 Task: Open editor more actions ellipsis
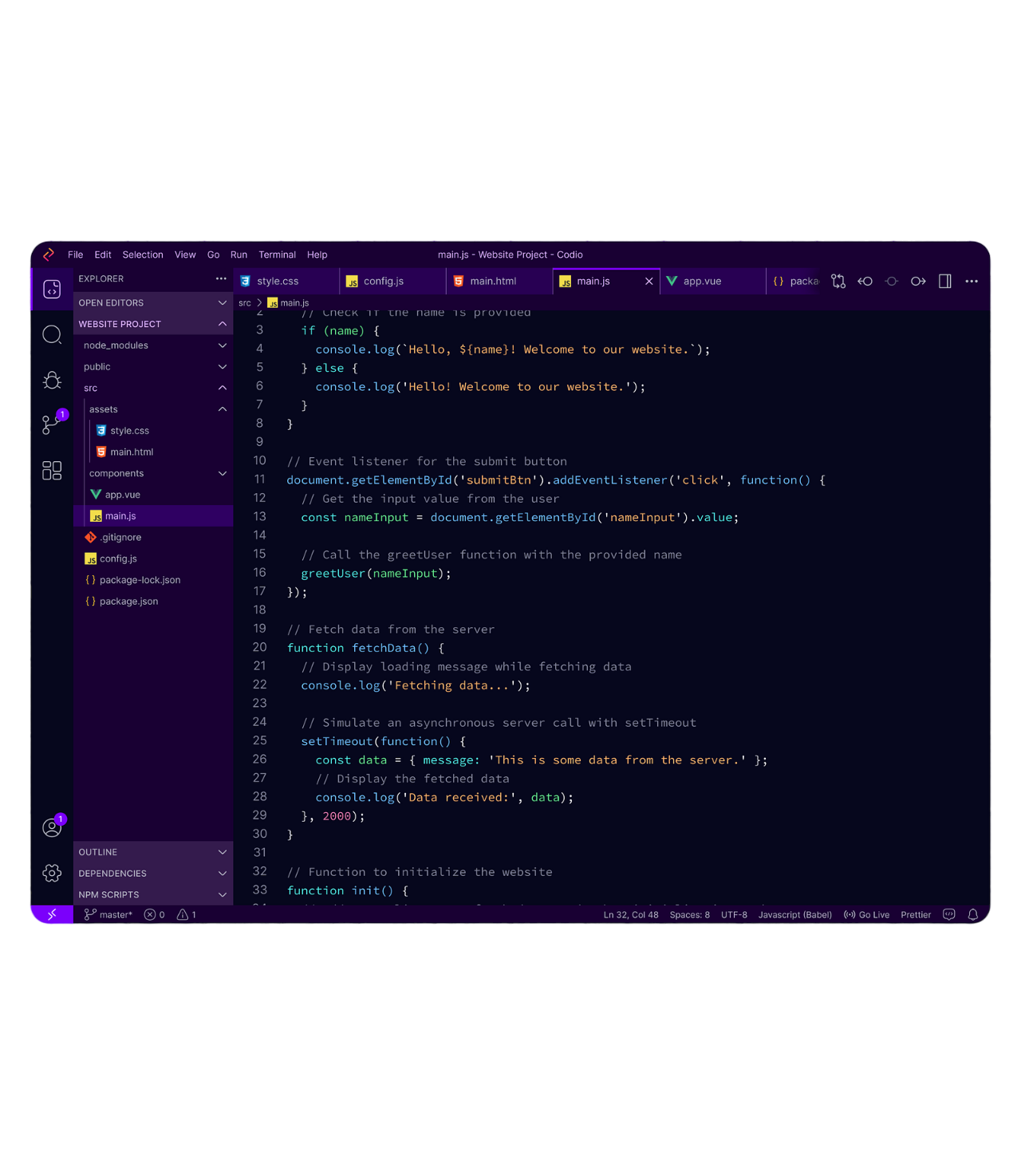click(972, 281)
